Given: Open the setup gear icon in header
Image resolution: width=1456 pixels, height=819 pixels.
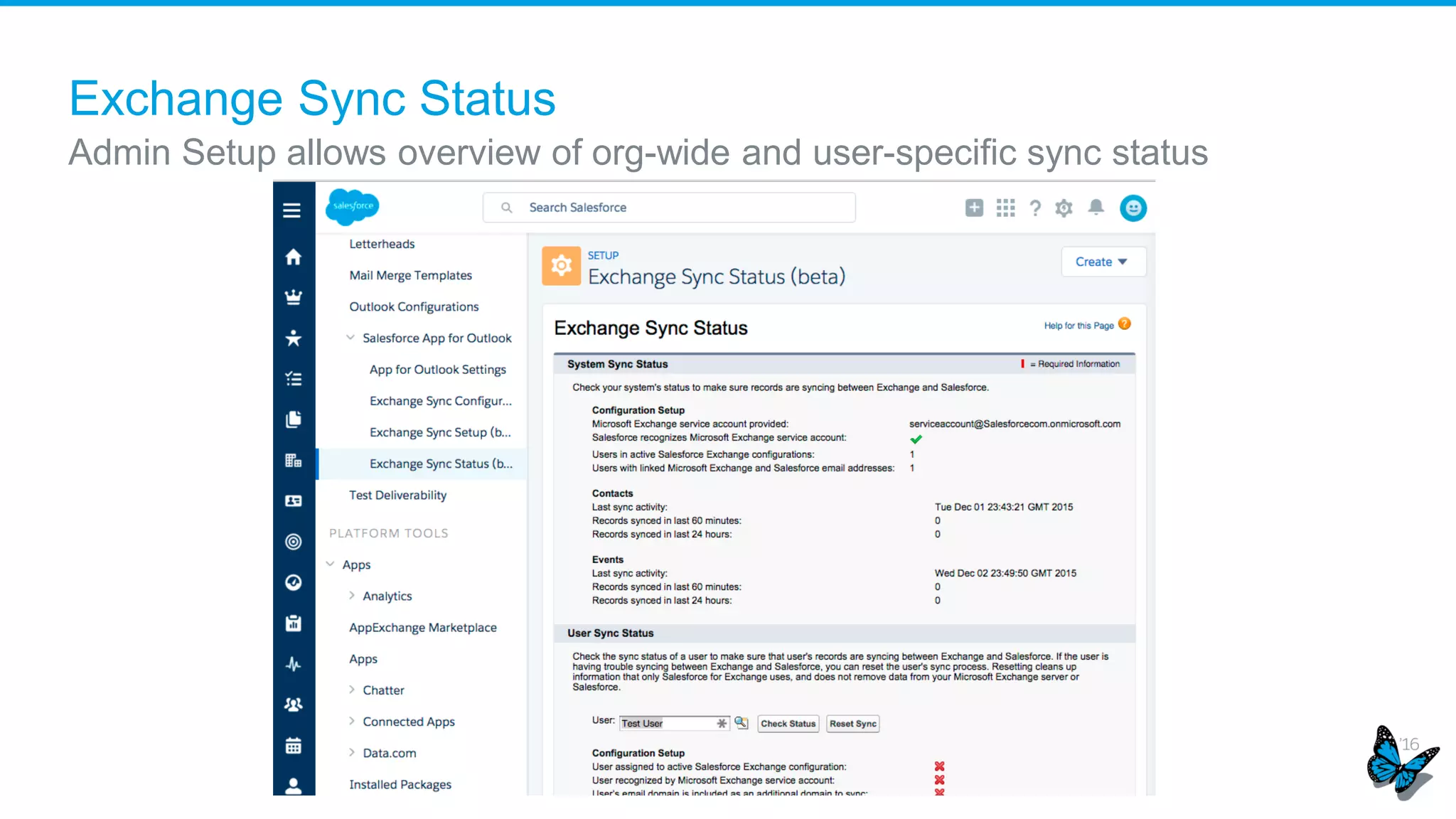Looking at the screenshot, I should point(1064,208).
